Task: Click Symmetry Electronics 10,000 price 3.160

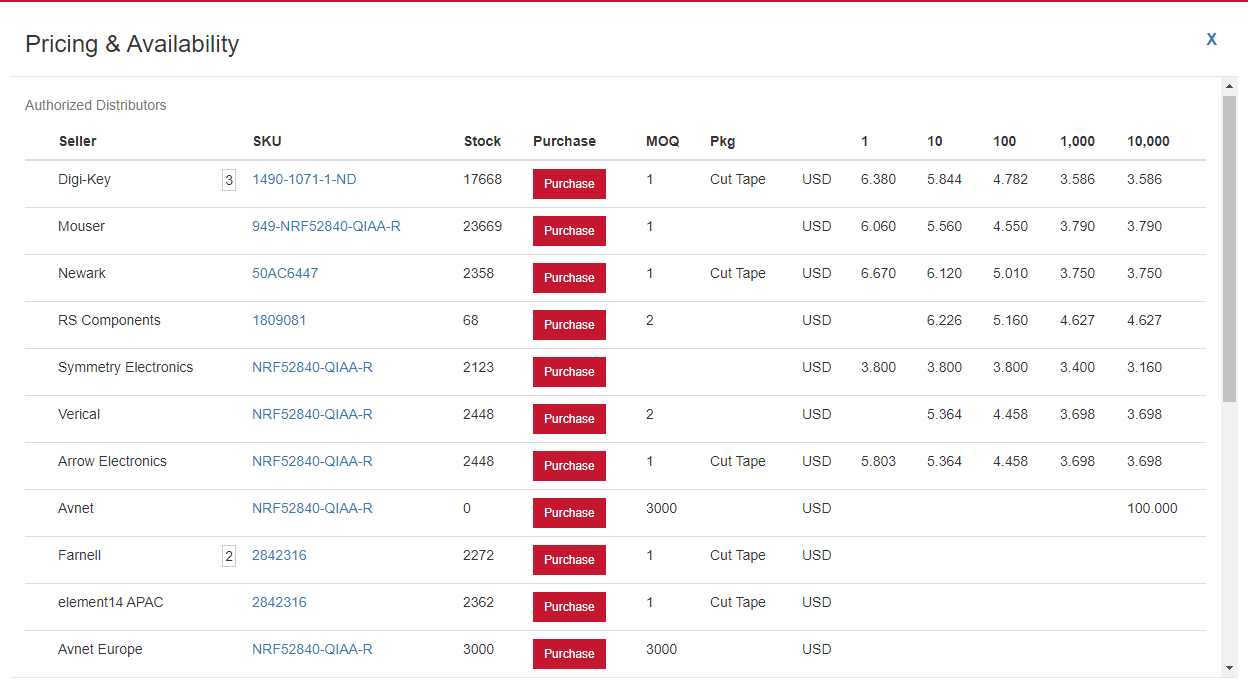Action: pyautogui.click(x=1144, y=368)
